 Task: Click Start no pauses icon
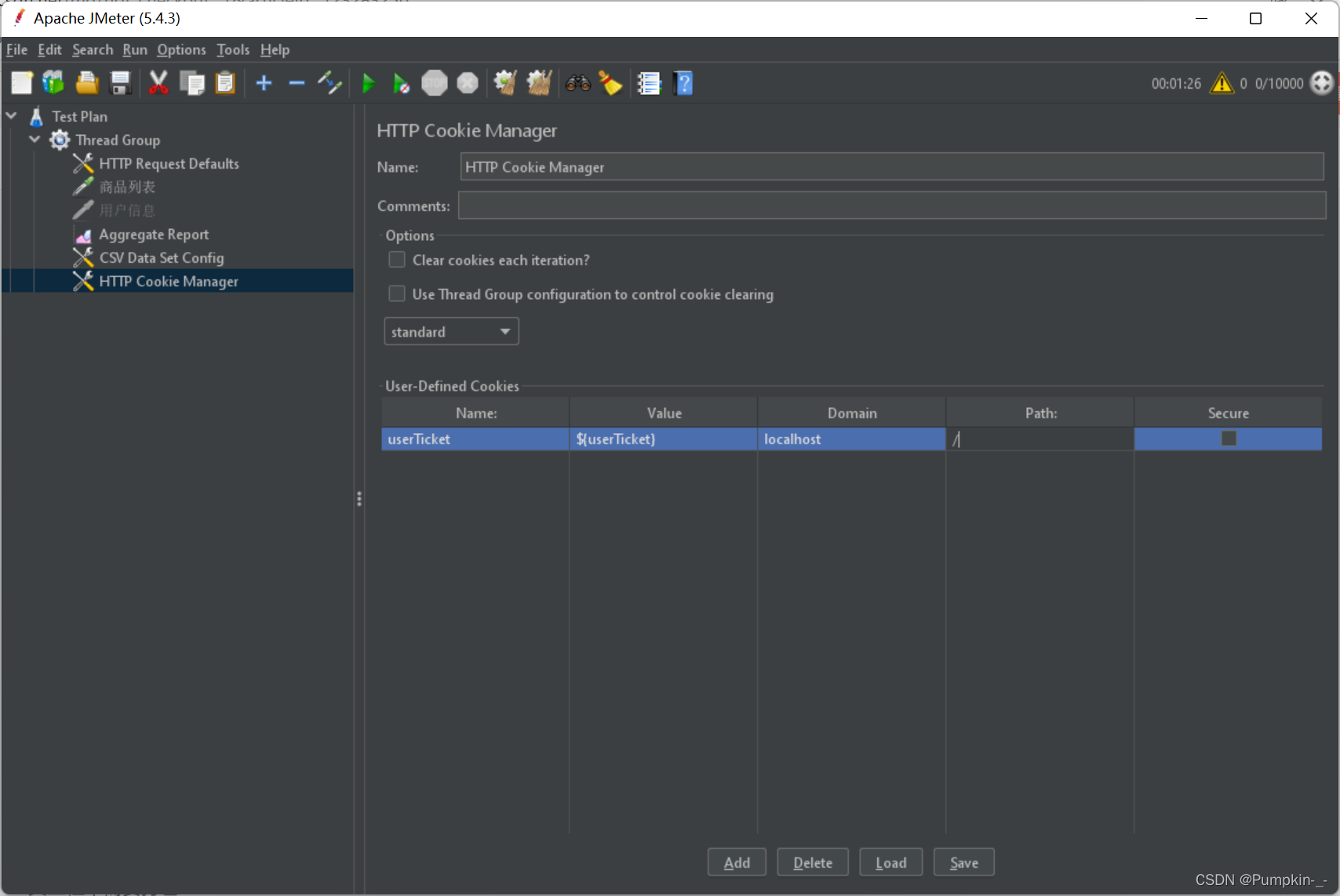pyautogui.click(x=401, y=82)
